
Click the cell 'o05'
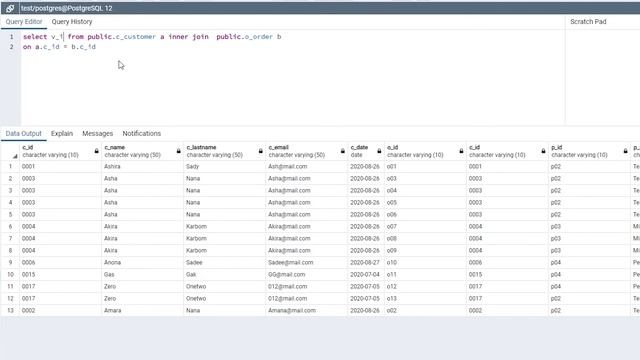425,202
